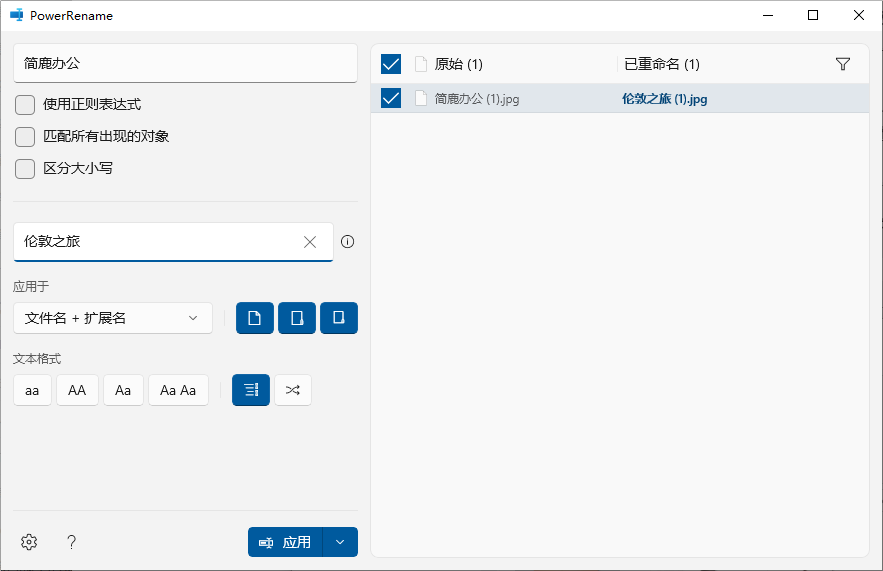Viewport: 883px width, 571px height.
Task: Click the info icon beside replace field
Action: (348, 242)
